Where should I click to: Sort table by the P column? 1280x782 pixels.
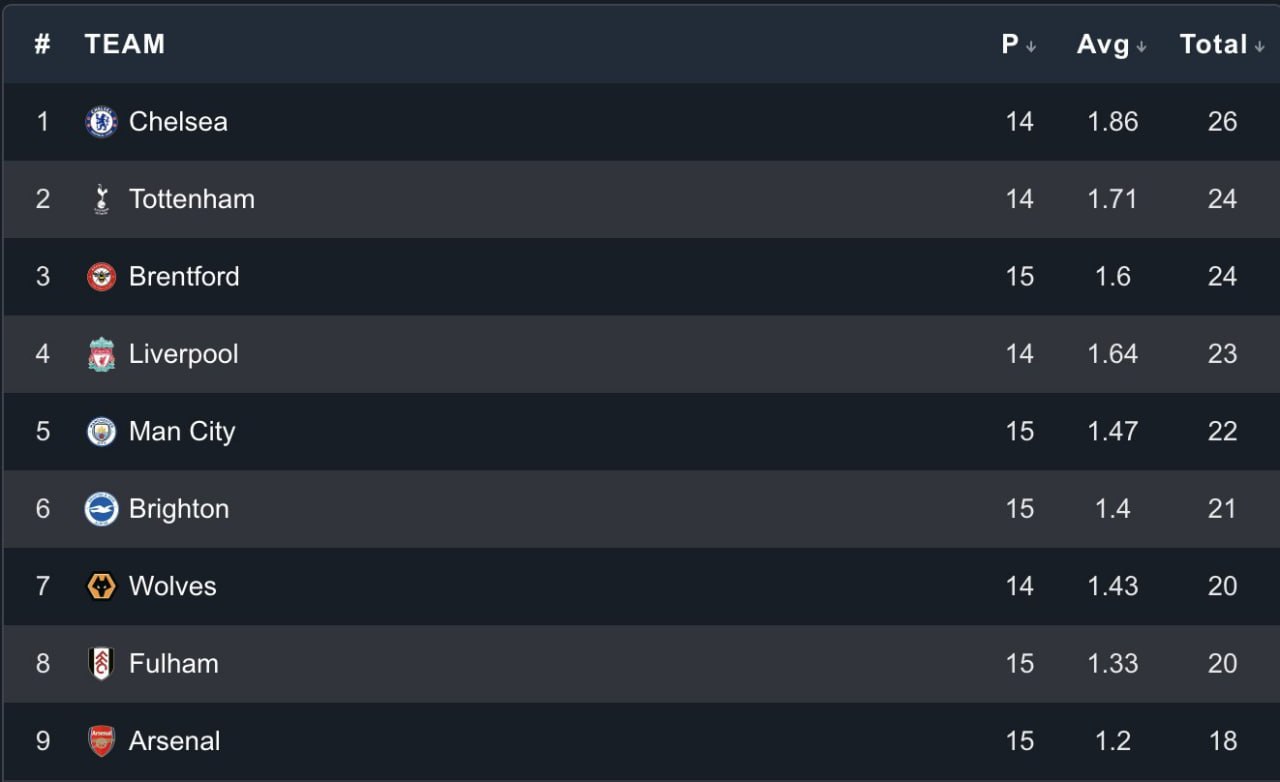pos(1018,44)
